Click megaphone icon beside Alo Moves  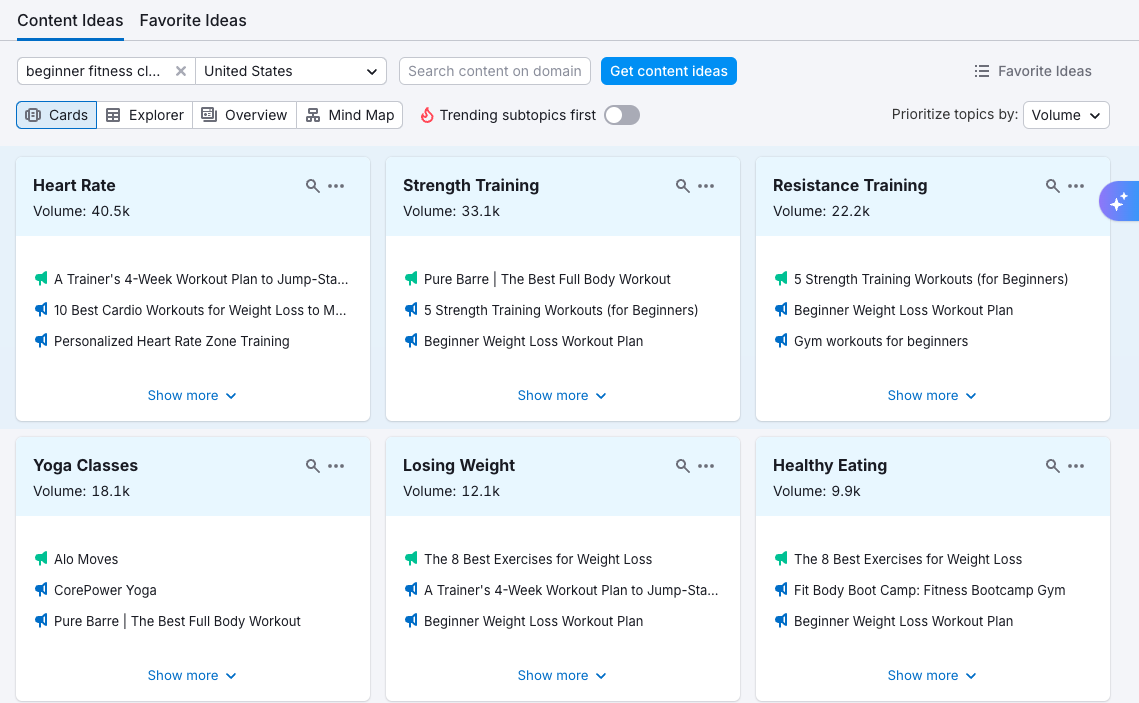coord(41,559)
